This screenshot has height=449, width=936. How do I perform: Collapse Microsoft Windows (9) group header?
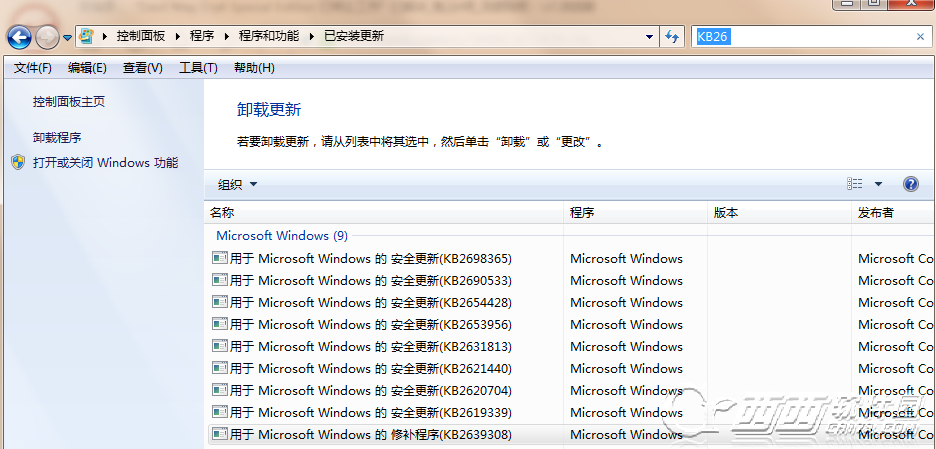point(282,236)
